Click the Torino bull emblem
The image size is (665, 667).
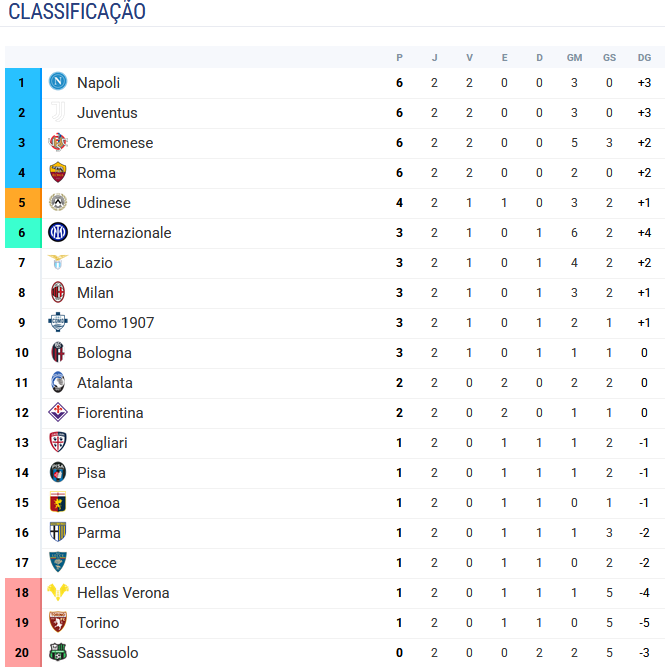point(58,622)
